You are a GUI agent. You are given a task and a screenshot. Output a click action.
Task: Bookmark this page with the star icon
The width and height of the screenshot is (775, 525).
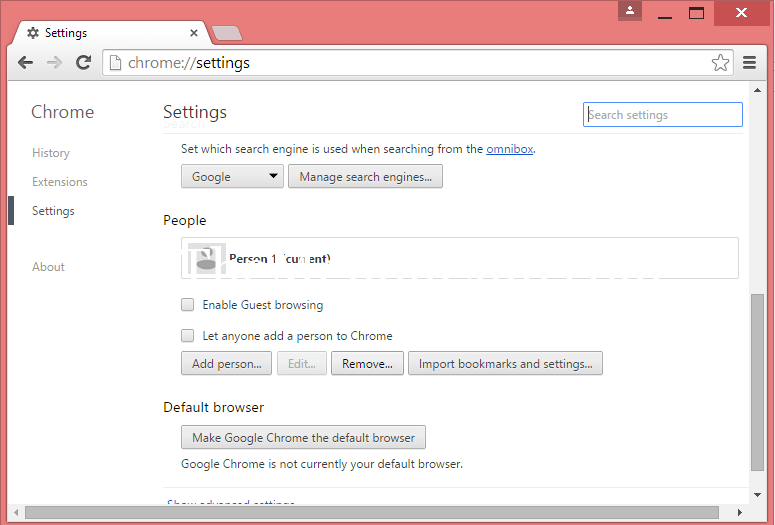click(x=720, y=63)
